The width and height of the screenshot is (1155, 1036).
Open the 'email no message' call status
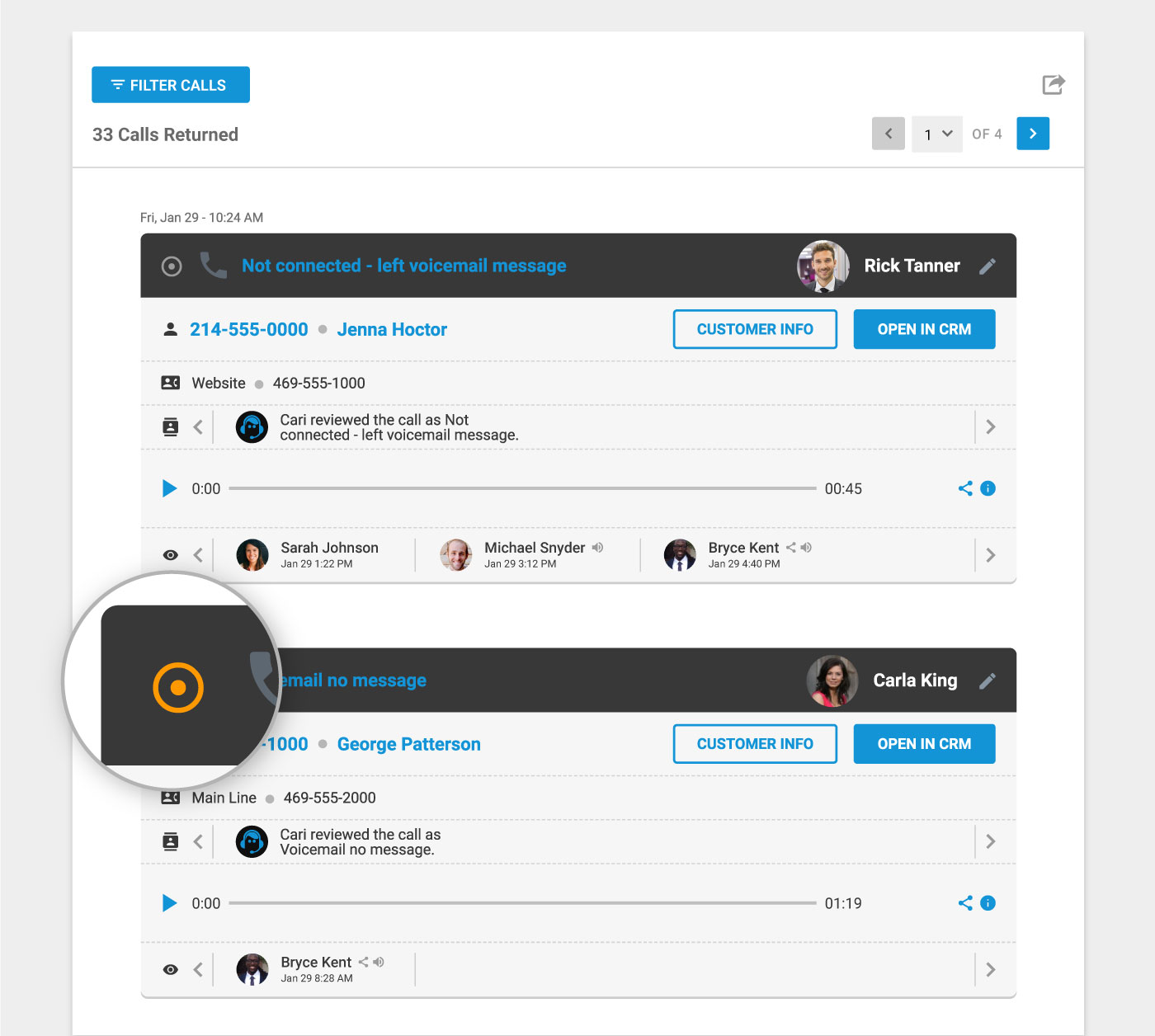click(x=353, y=680)
